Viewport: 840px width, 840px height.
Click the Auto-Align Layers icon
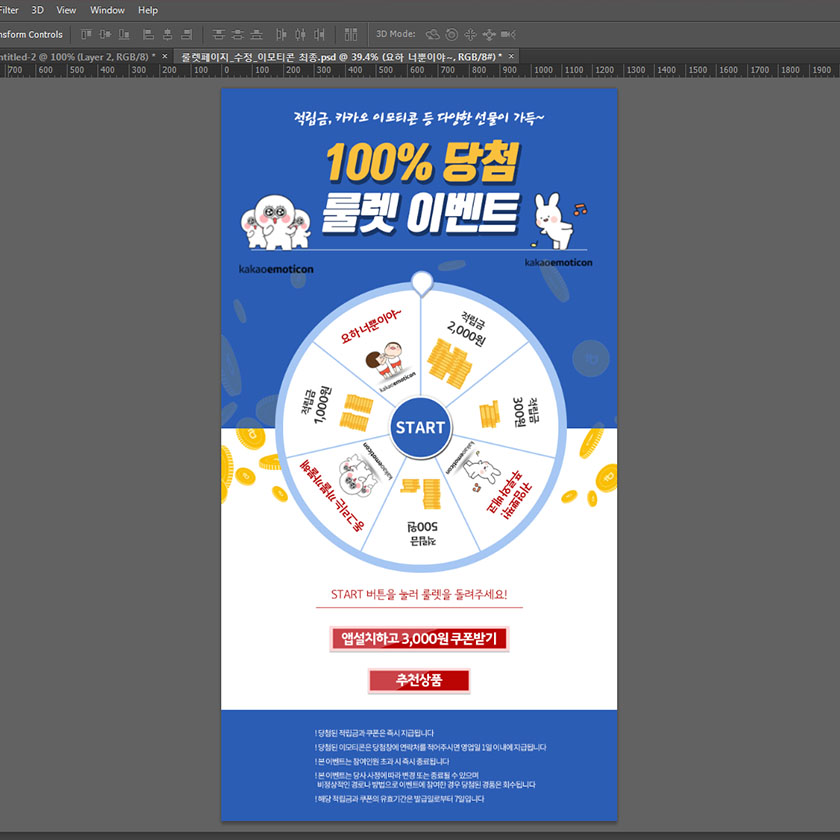351,34
